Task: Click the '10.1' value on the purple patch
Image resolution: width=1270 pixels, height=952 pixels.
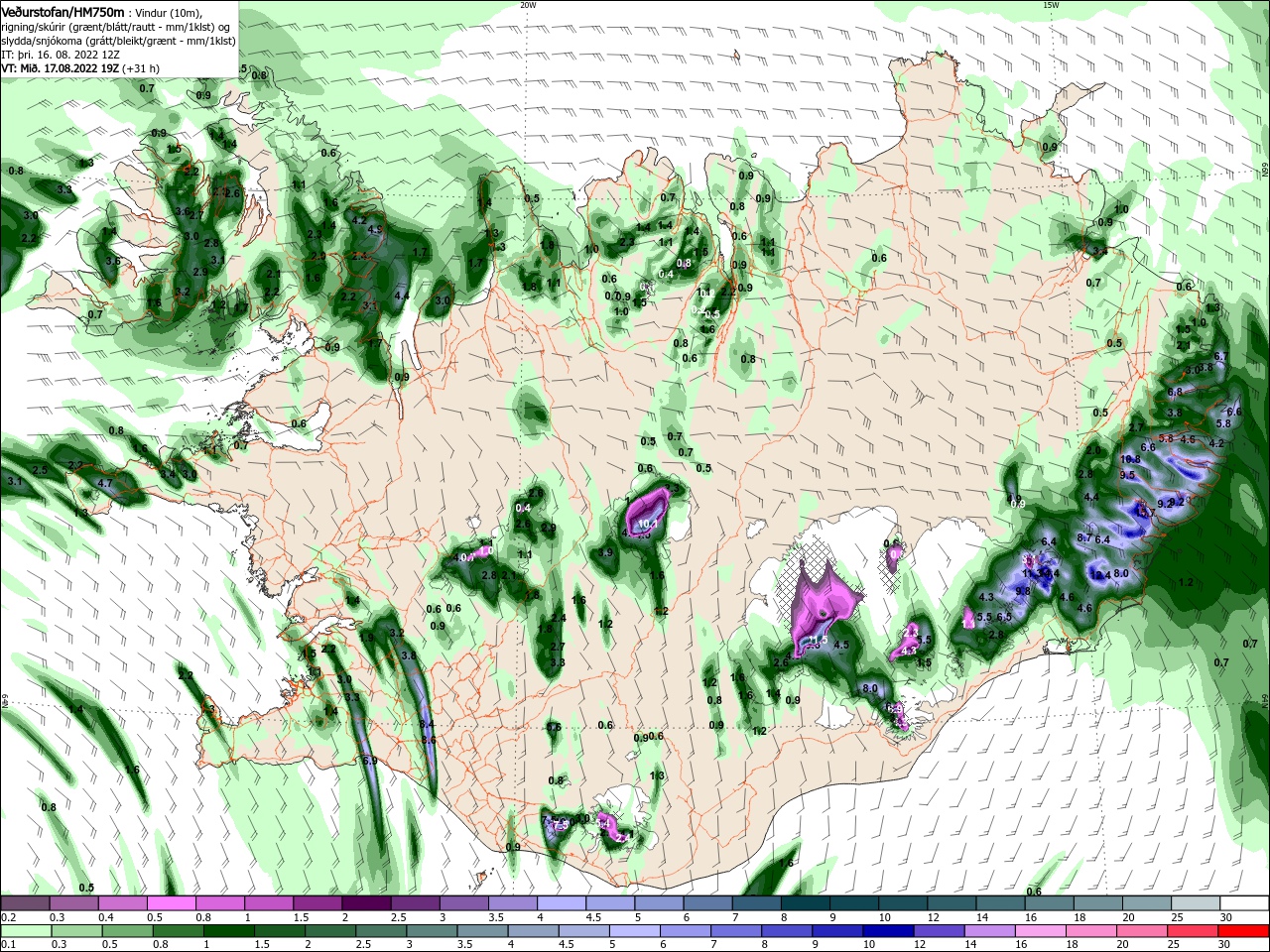Action: pyautogui.click(x=649, y=524)
